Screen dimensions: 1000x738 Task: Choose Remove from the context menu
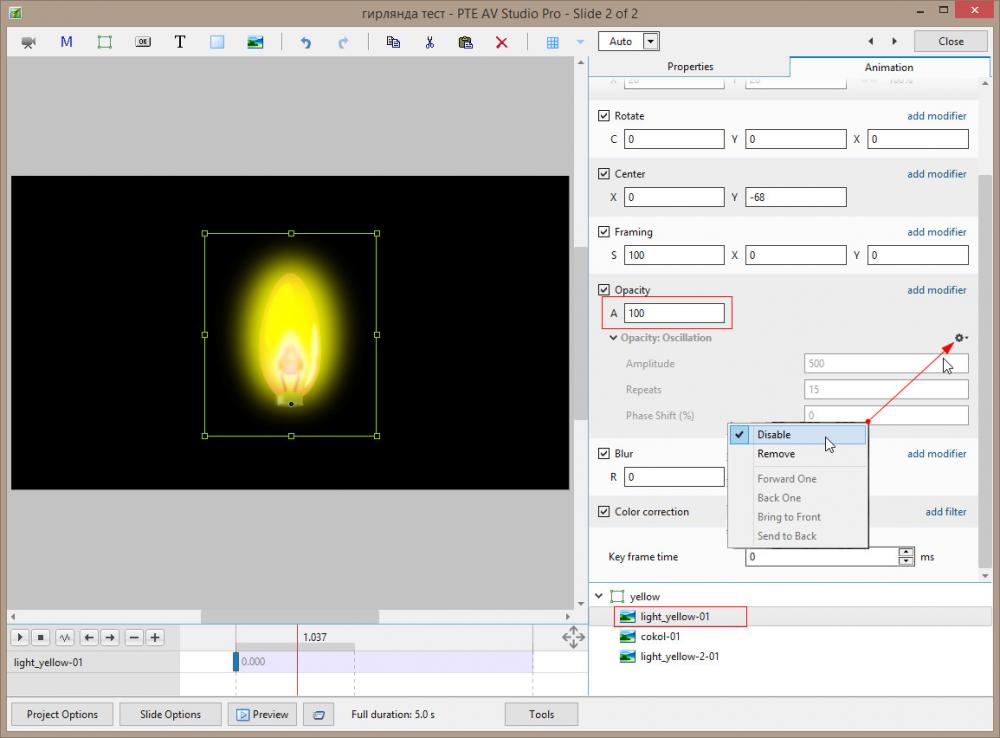776,454
